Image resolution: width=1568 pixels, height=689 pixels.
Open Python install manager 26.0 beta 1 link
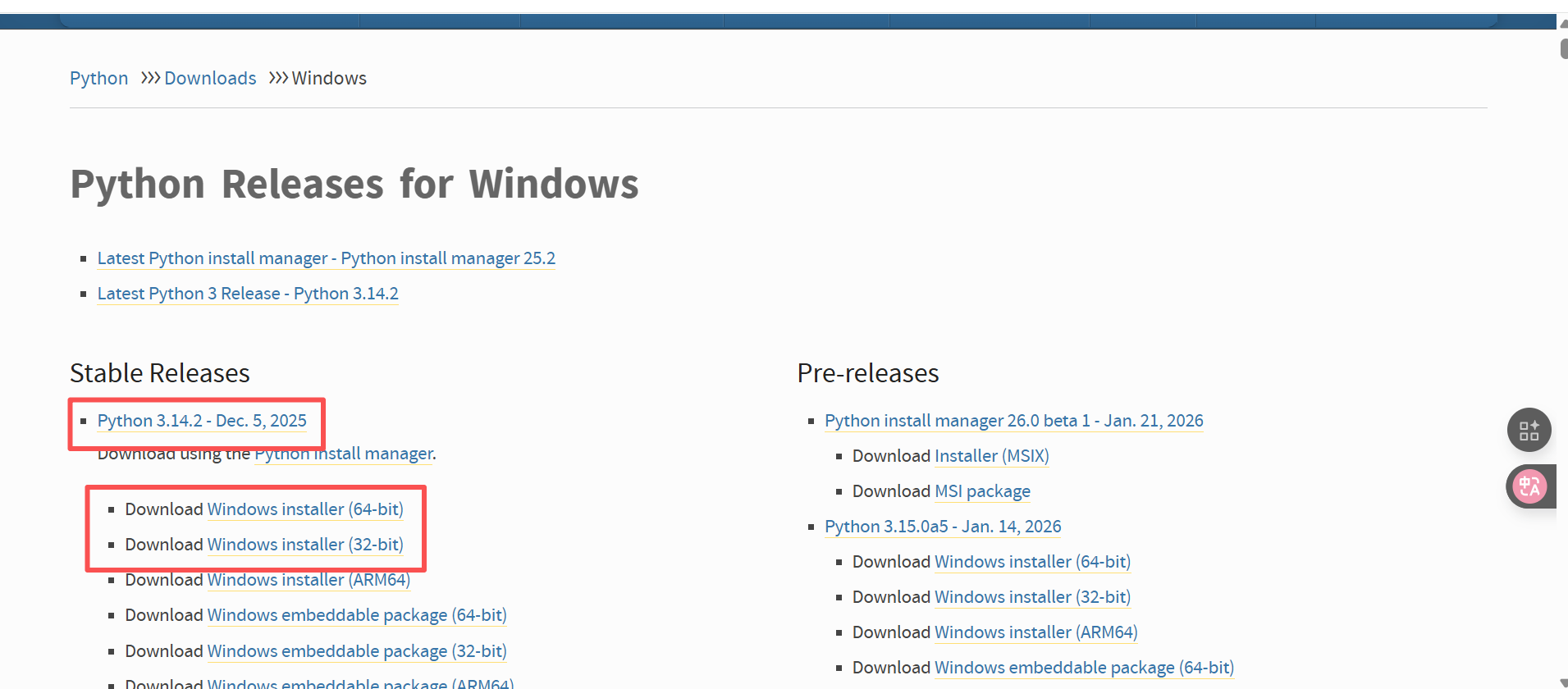click(1014, 421)
